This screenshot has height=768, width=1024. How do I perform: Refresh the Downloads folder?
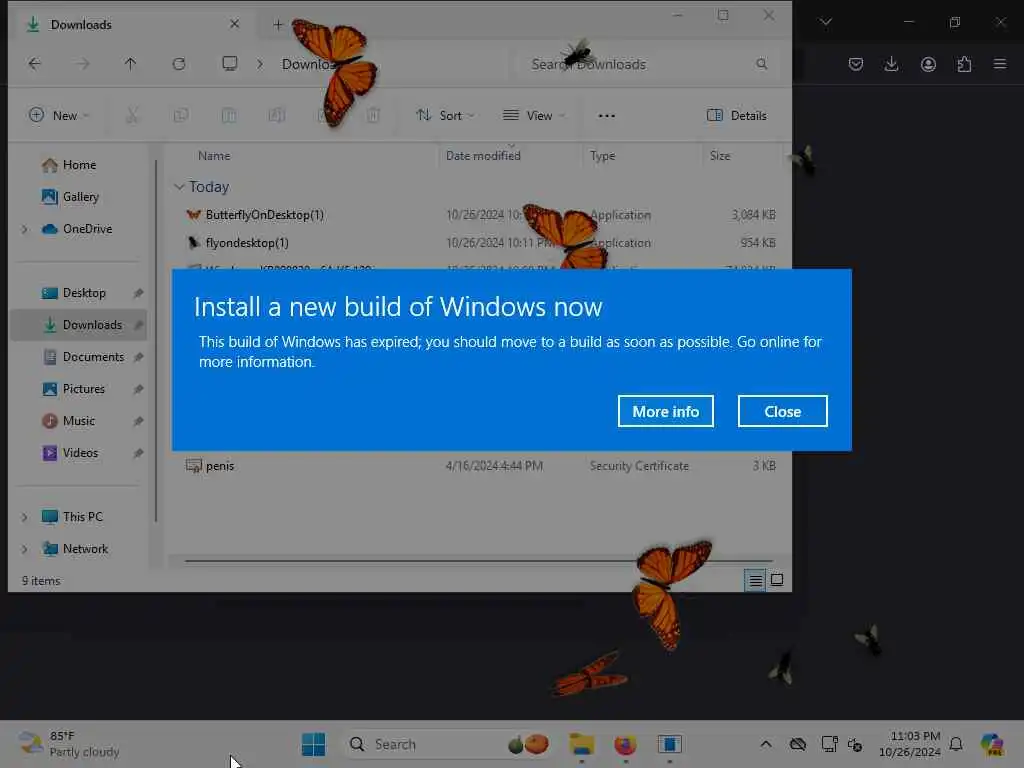(179, 64)
